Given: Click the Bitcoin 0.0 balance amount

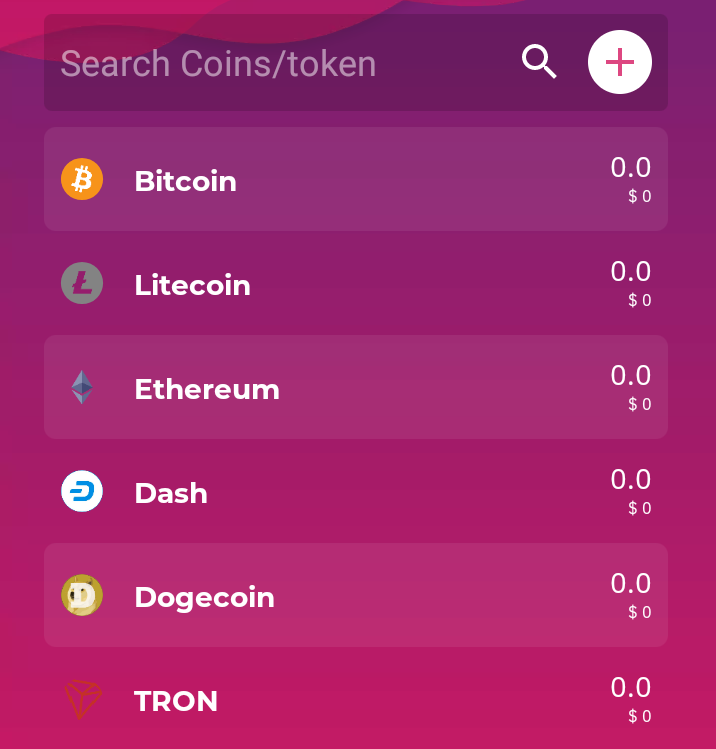Looking at the screenshot, I should tap(631, 168).
